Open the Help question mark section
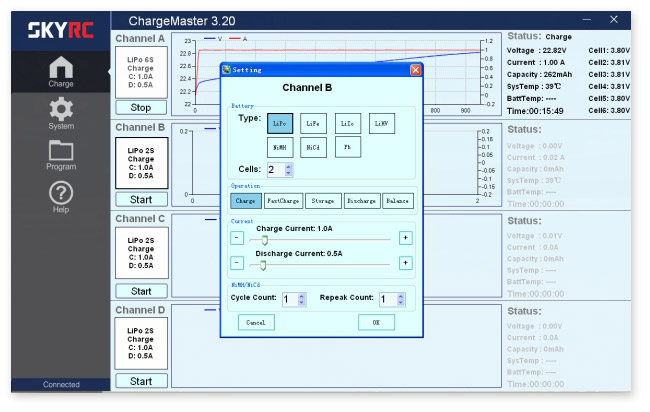 click(x=61, y=197)
